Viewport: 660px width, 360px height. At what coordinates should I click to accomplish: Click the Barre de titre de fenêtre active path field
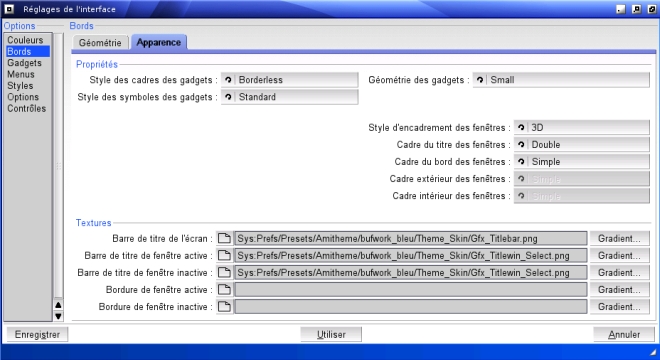pos(410,256)
